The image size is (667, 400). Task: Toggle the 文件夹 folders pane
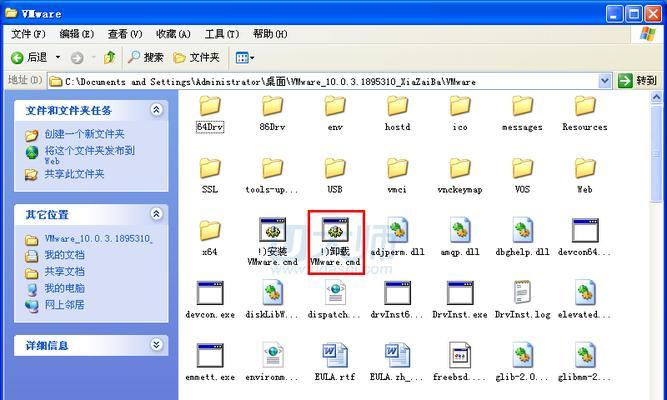coord(197,57)
